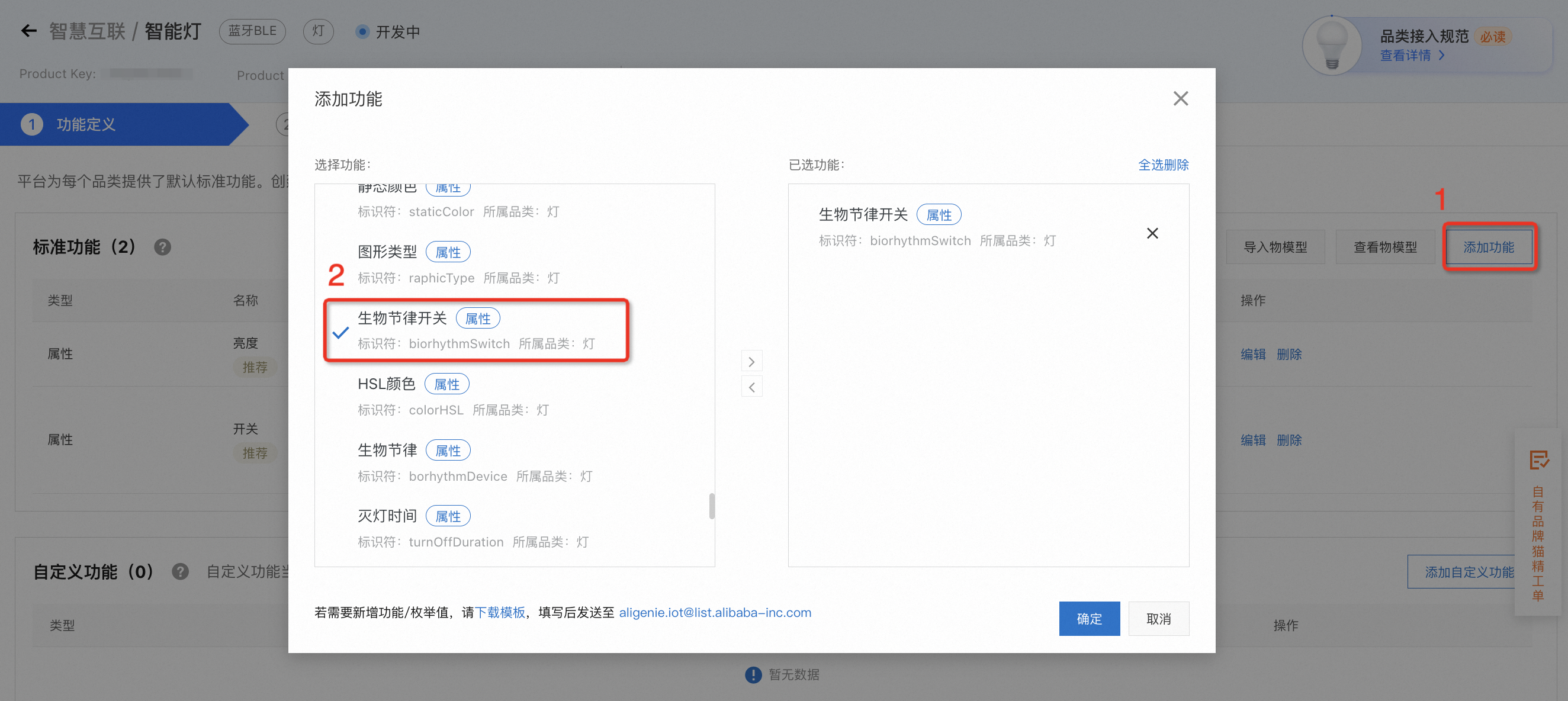
Task: Click 编辑 in the 开关 row
Action: (1253, 440)
